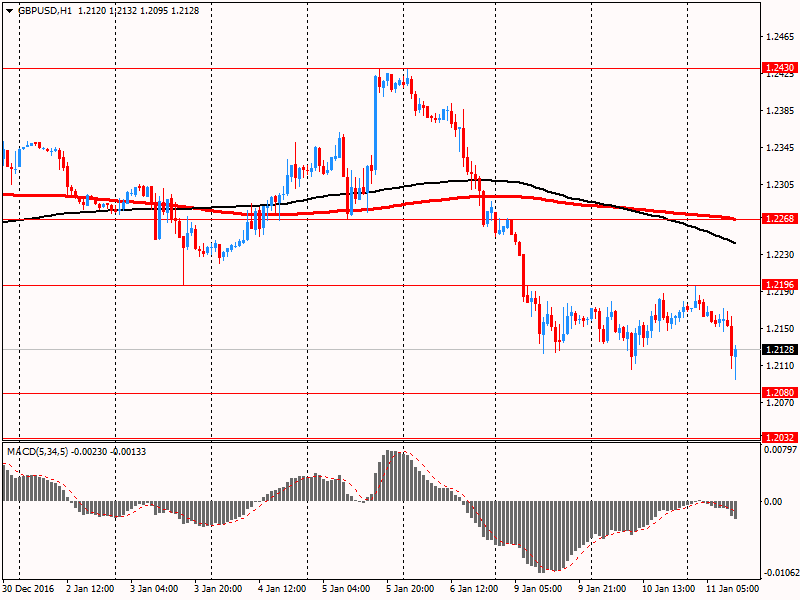Click the GBPUSD,H1 chart title text

point(44,10)
